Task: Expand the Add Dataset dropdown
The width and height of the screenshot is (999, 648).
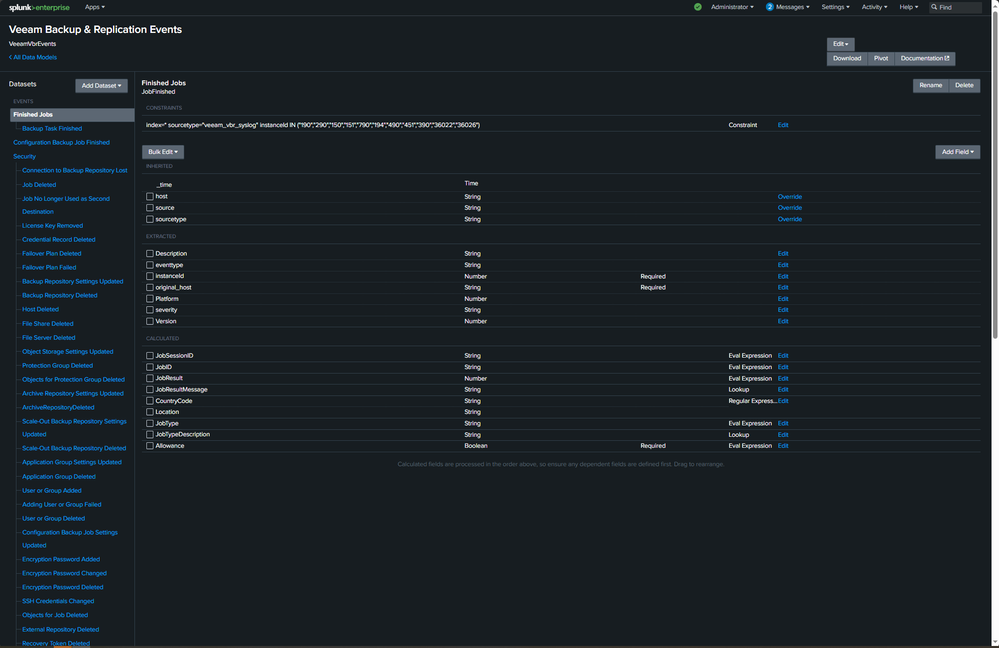Action: pos(101,85)
